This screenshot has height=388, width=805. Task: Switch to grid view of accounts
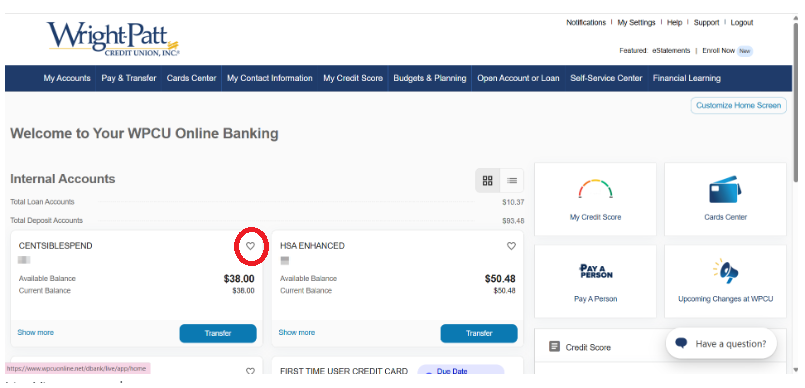488,180
